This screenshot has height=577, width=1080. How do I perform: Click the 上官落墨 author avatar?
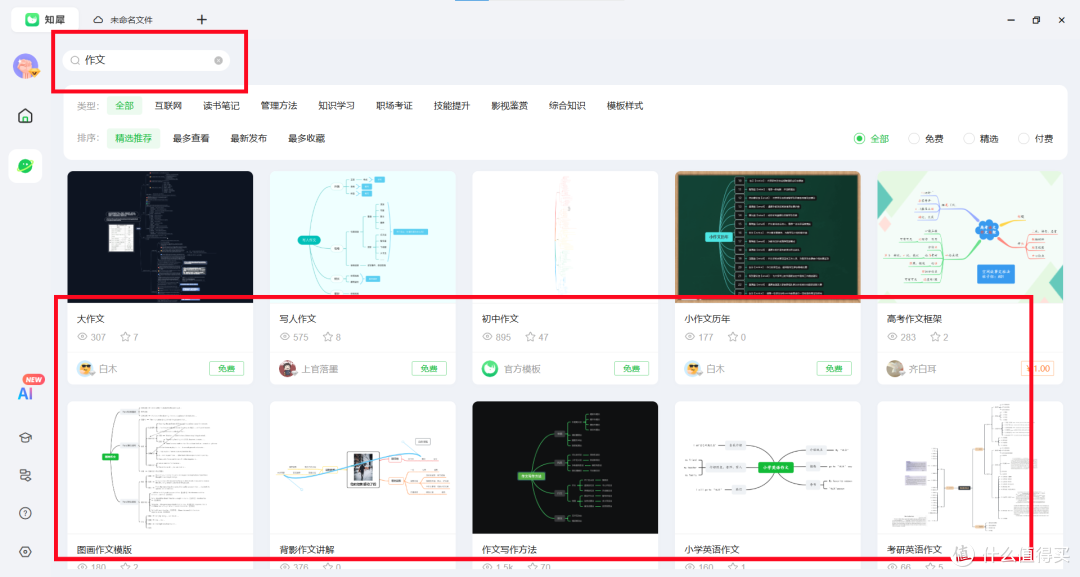(x=288, y=369)
